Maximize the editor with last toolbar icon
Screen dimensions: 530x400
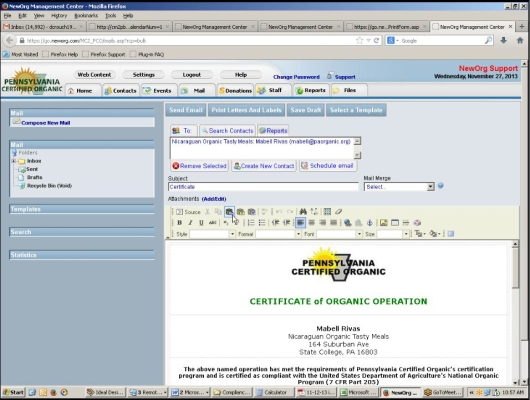pos(451,234)
